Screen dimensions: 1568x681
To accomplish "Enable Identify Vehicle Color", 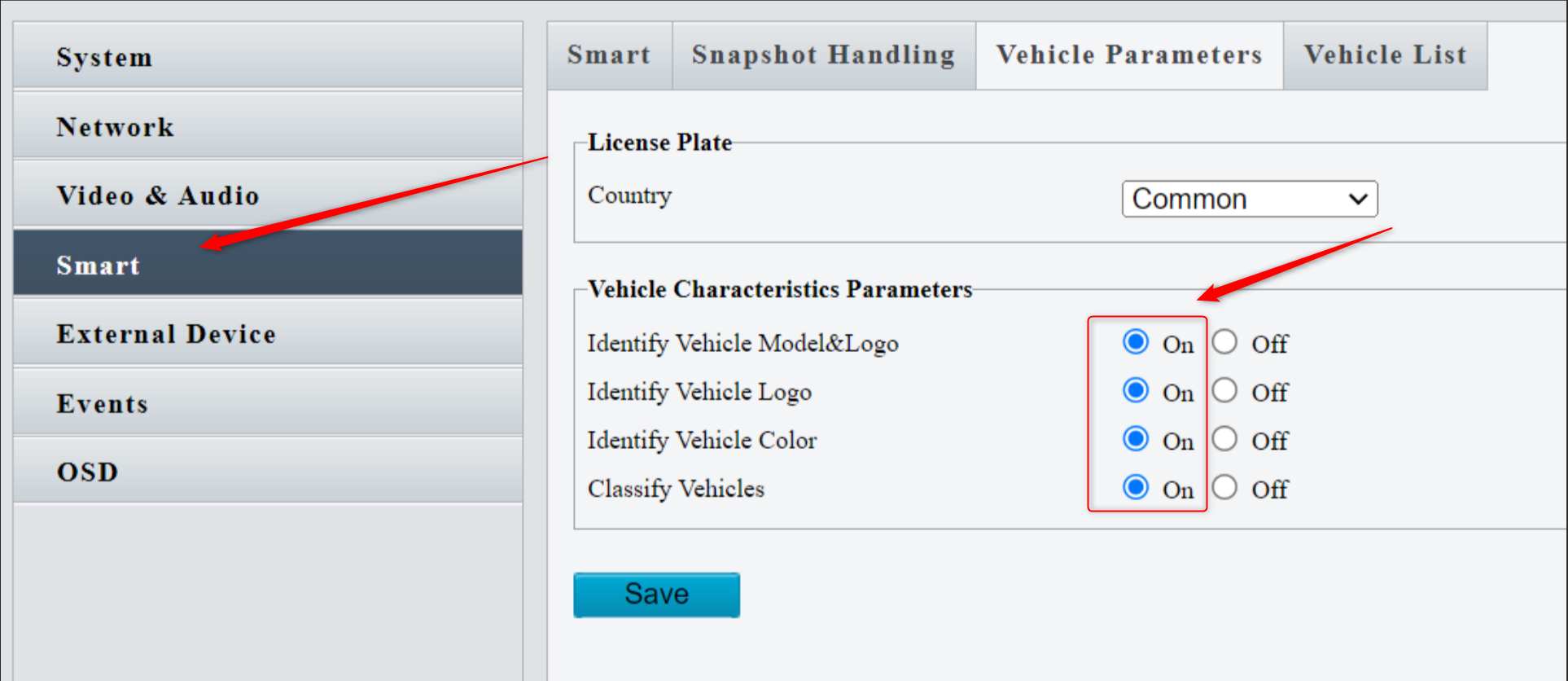I will coord(1135,438).
